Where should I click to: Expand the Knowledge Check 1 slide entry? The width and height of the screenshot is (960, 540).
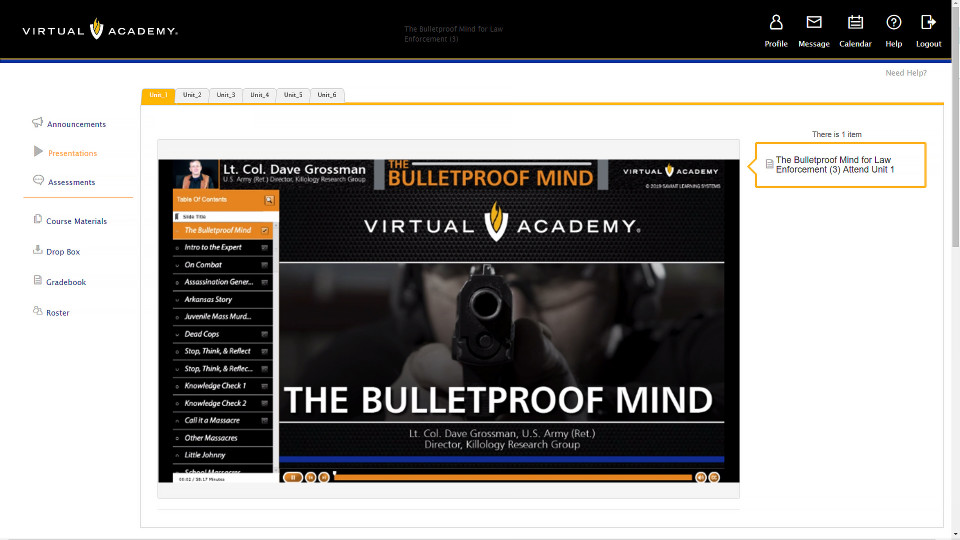tap(177, 386)
